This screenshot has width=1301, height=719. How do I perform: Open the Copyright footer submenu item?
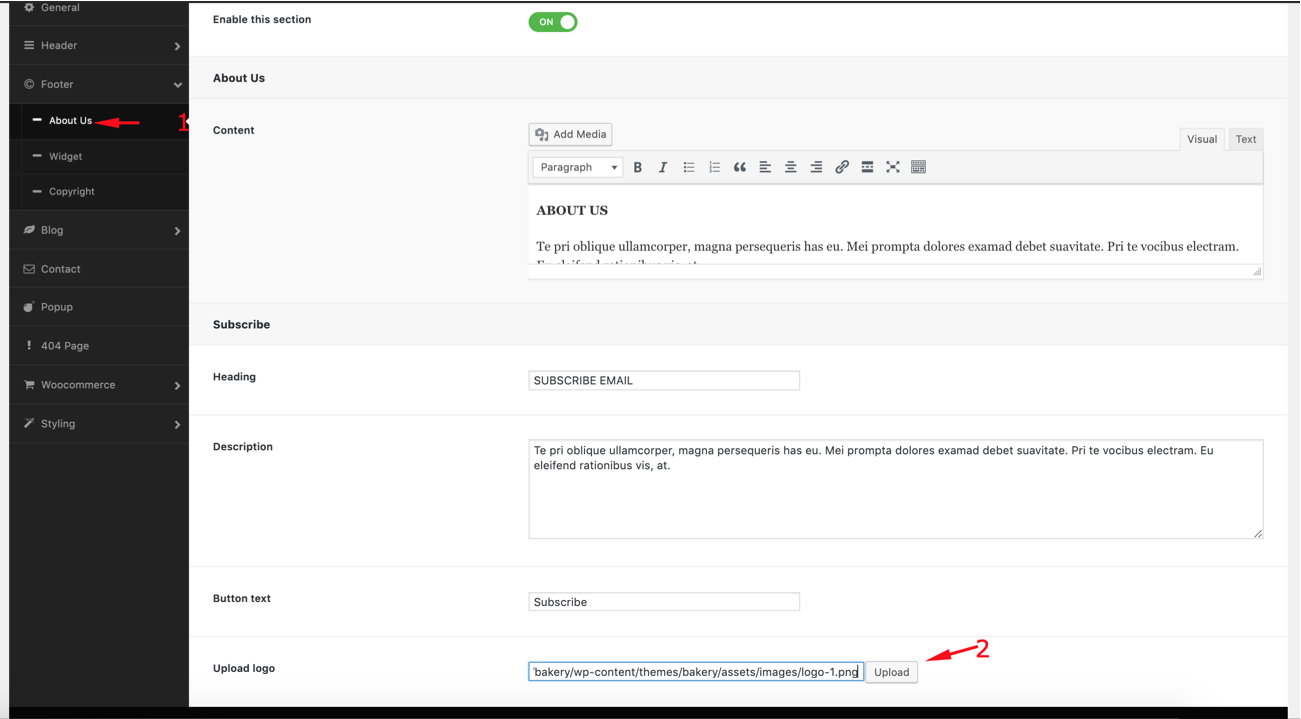point(72,192)
